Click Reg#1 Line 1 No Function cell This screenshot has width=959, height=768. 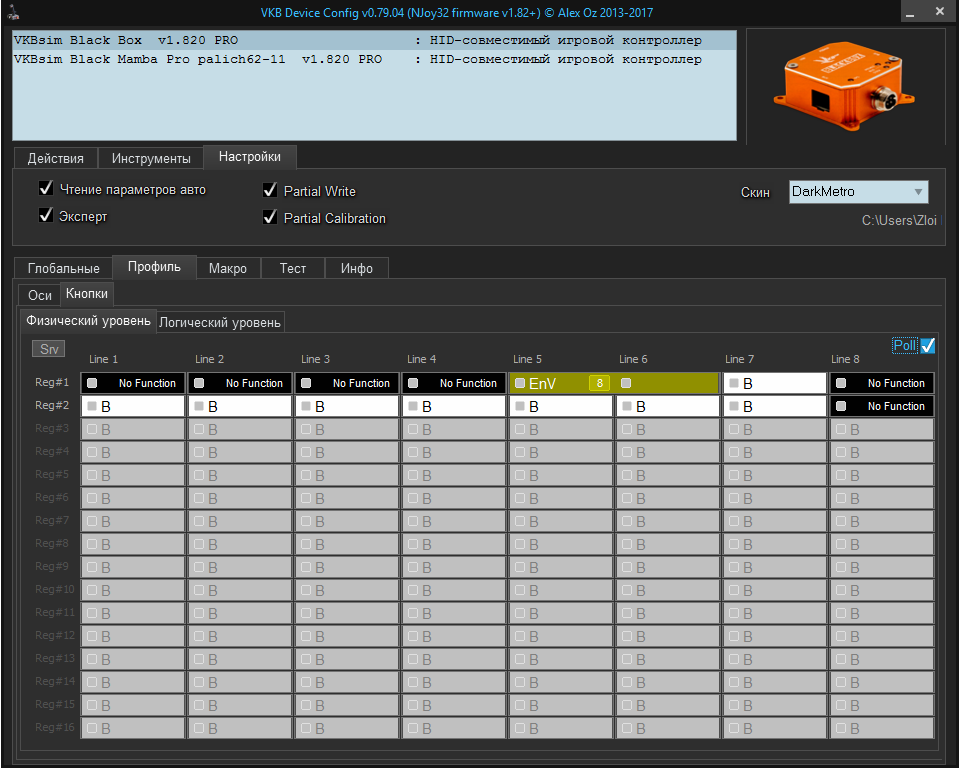(133, 383)
